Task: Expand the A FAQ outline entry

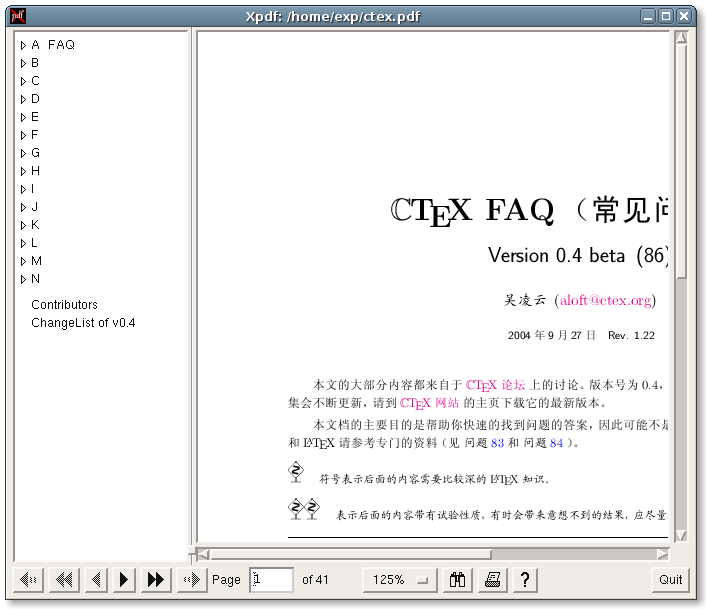Action: (23, 45)
